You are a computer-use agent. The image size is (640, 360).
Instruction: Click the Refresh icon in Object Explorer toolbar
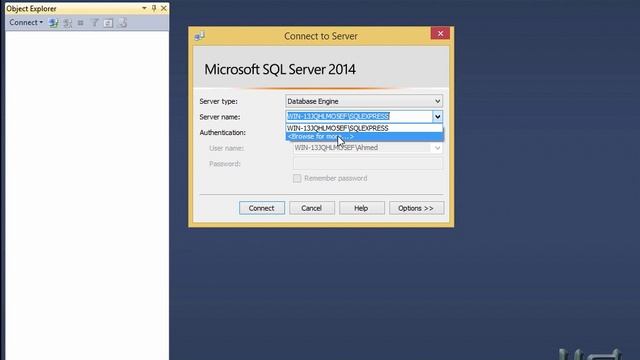[x=108, y=23]
